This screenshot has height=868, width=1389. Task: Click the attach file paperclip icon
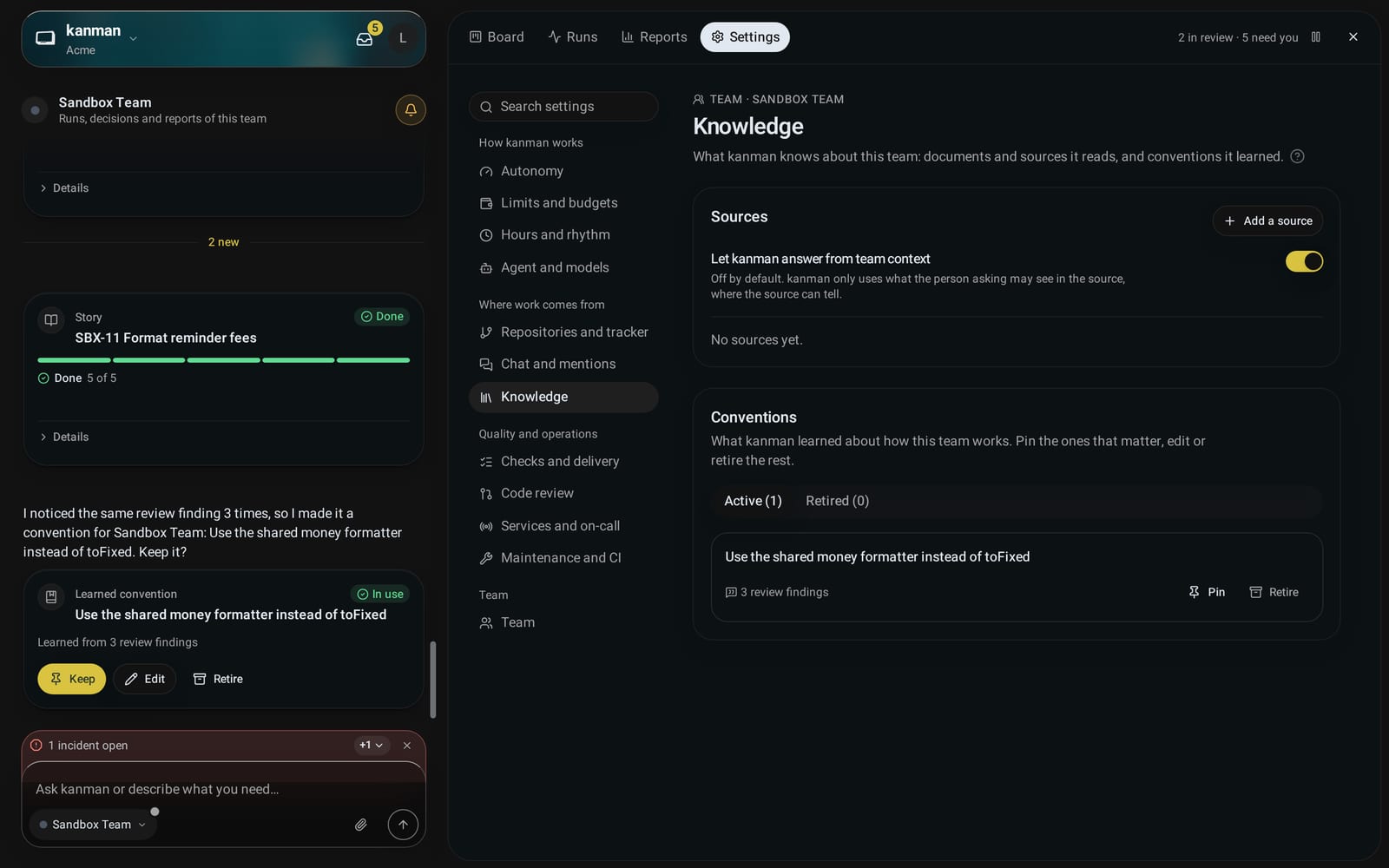361,825
